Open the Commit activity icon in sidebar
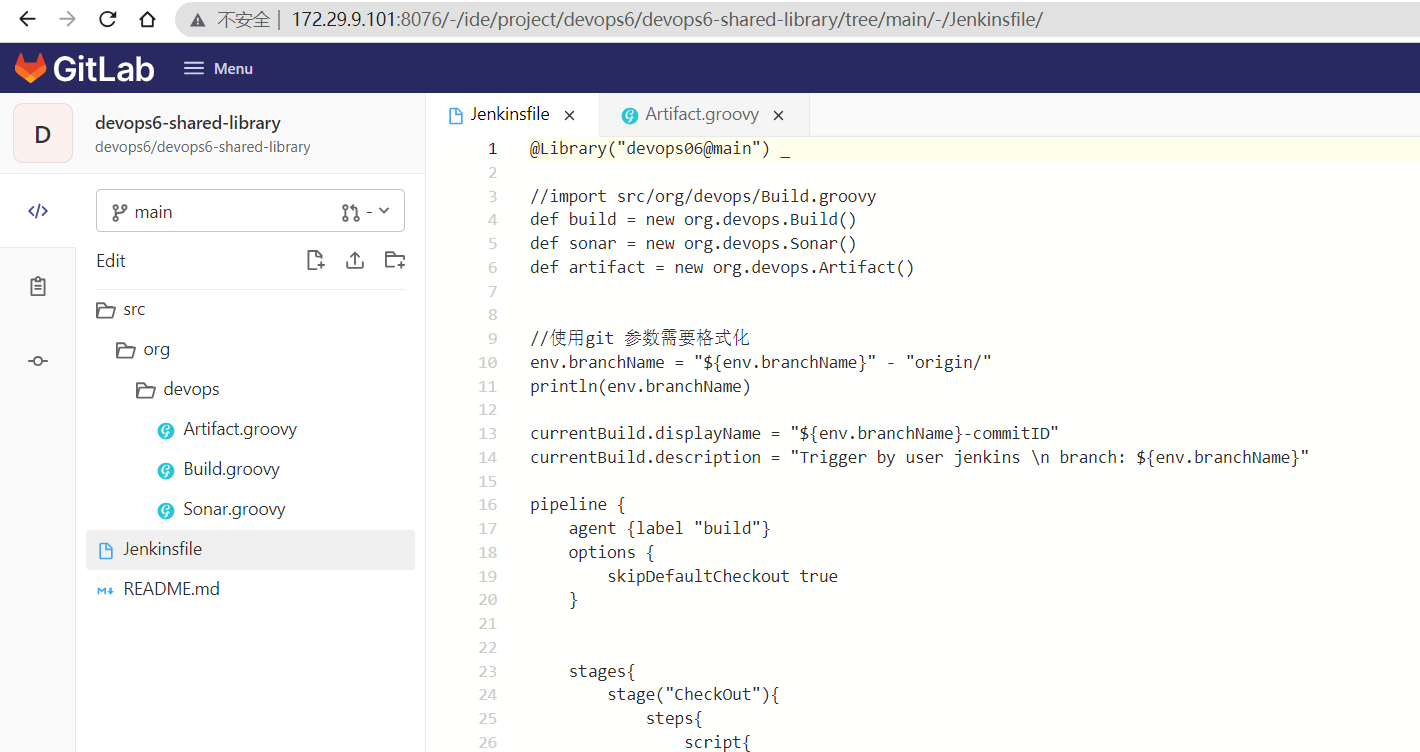This screenshot has width=1420, height=752. click(38, 361)
